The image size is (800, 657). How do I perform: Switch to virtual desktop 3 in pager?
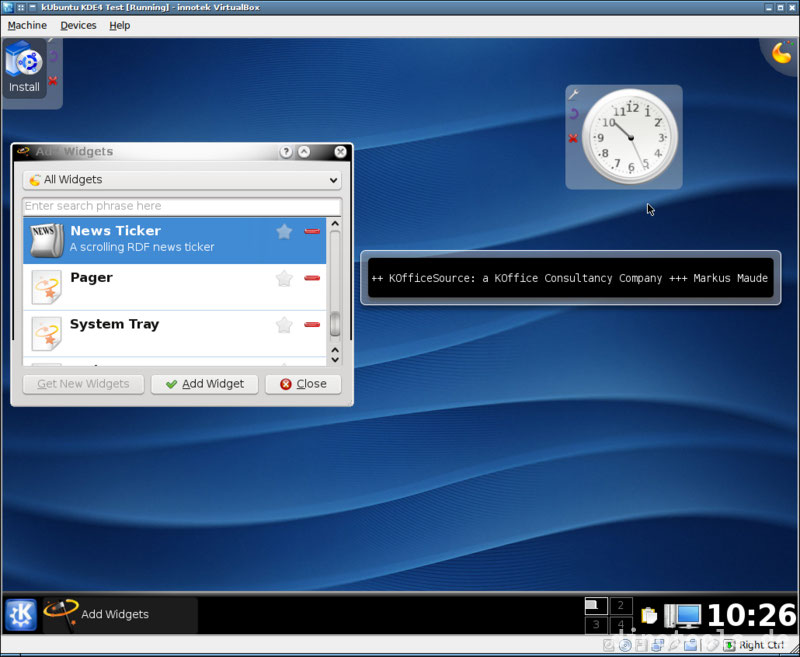596,624
